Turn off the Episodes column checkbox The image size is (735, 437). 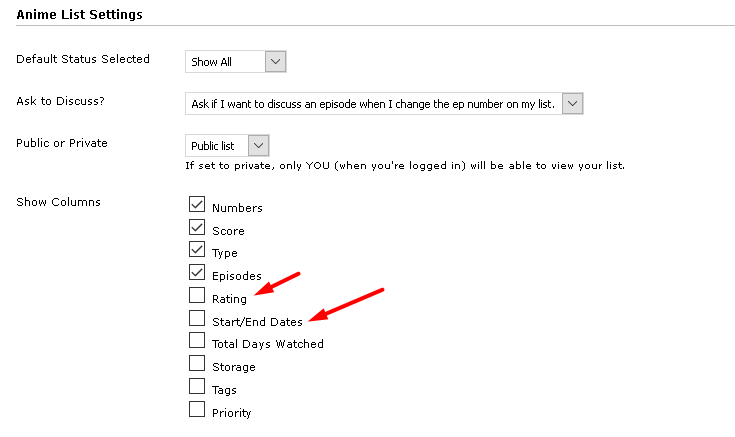tap(197, 272)
